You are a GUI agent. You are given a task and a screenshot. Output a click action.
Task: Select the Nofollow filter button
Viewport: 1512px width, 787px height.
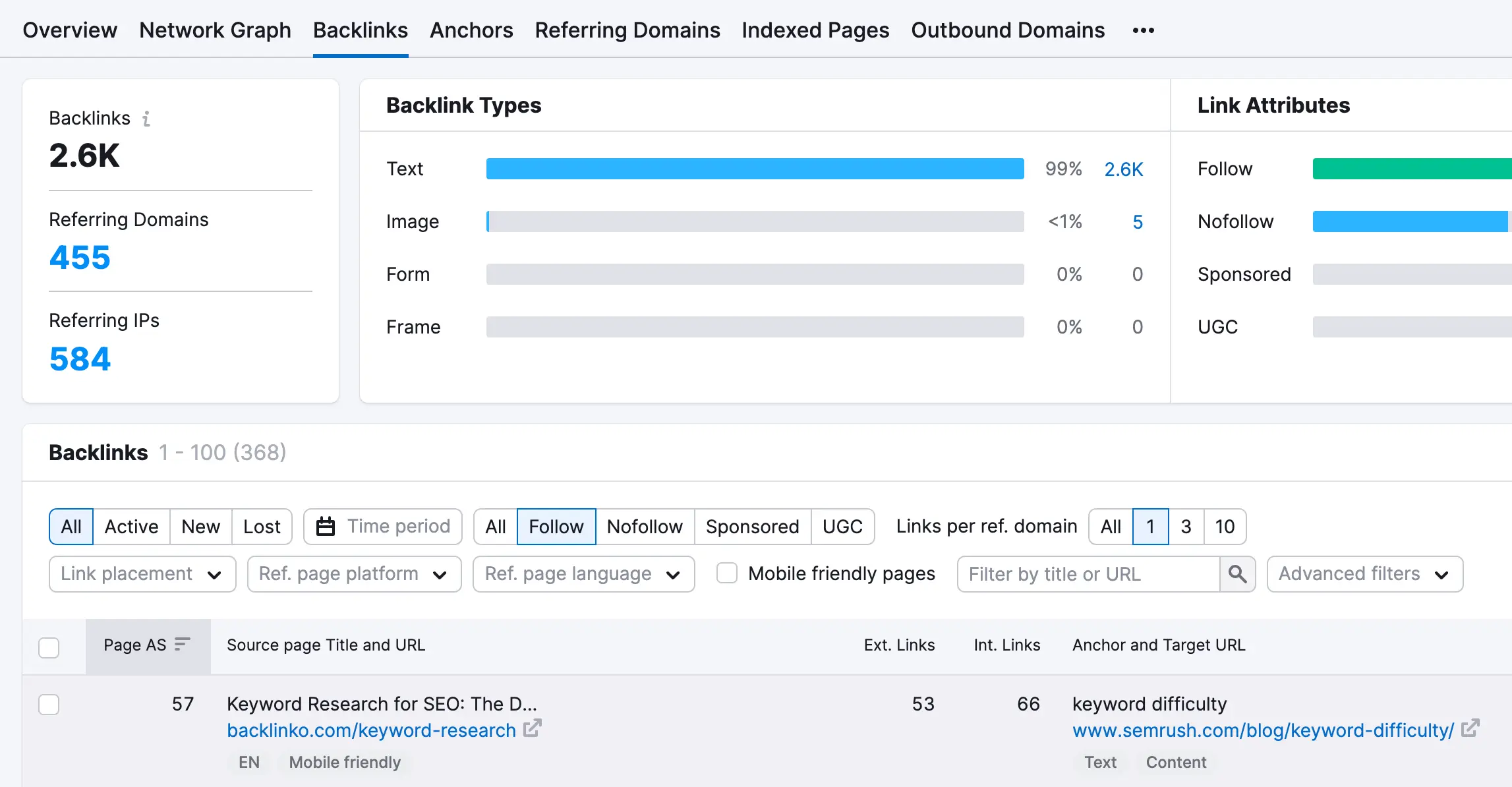644,527
